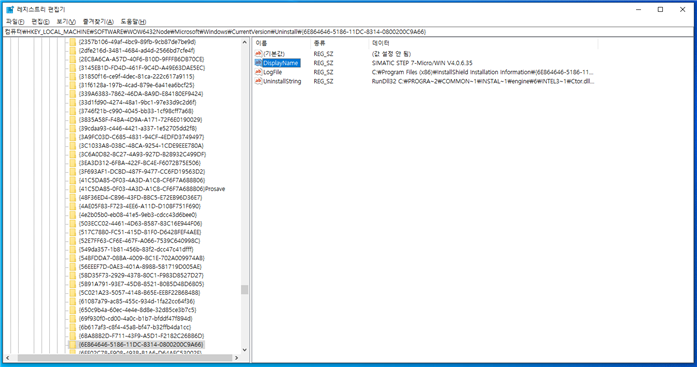Select key {5891A791-93E7-45D8-8521-8085D48D6805}
Viewport: 697px width, 371px height.
point(141,284)
